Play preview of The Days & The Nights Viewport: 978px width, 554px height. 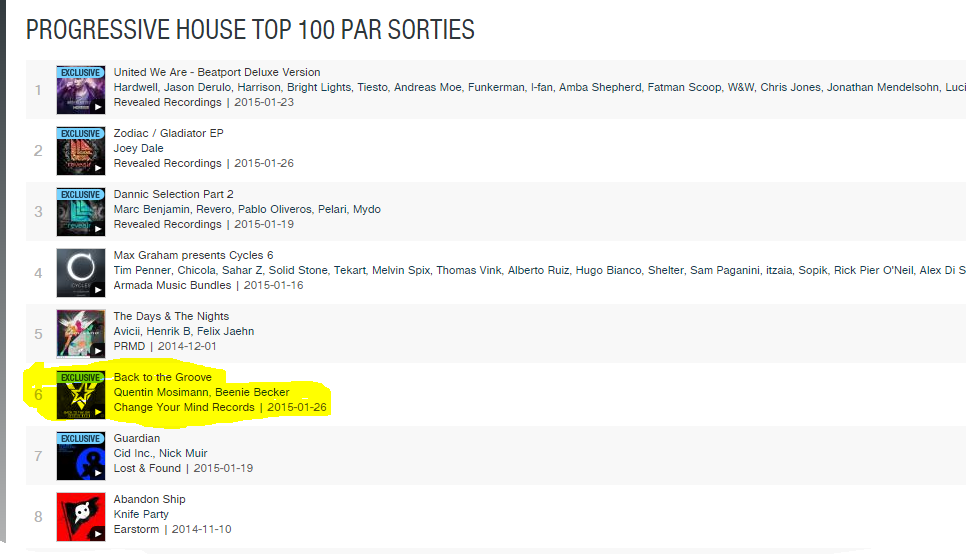click(98, 351)
